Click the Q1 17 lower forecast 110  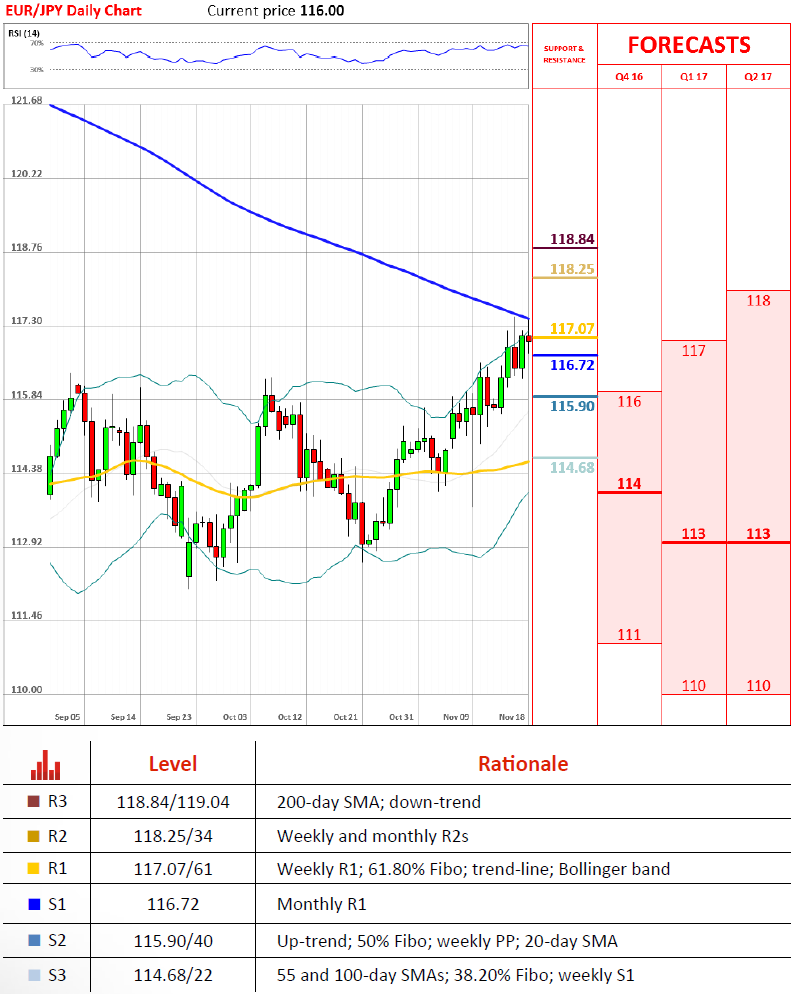(x=694, y=685)
